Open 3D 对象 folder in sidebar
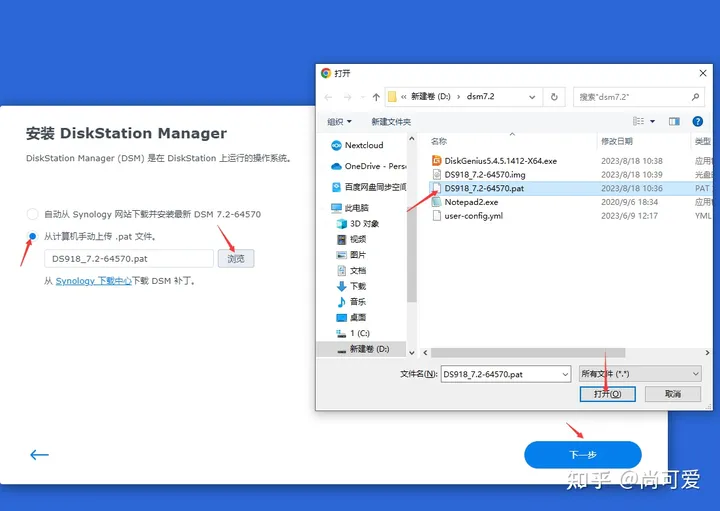Screen dimensions: 720x511 358,224
